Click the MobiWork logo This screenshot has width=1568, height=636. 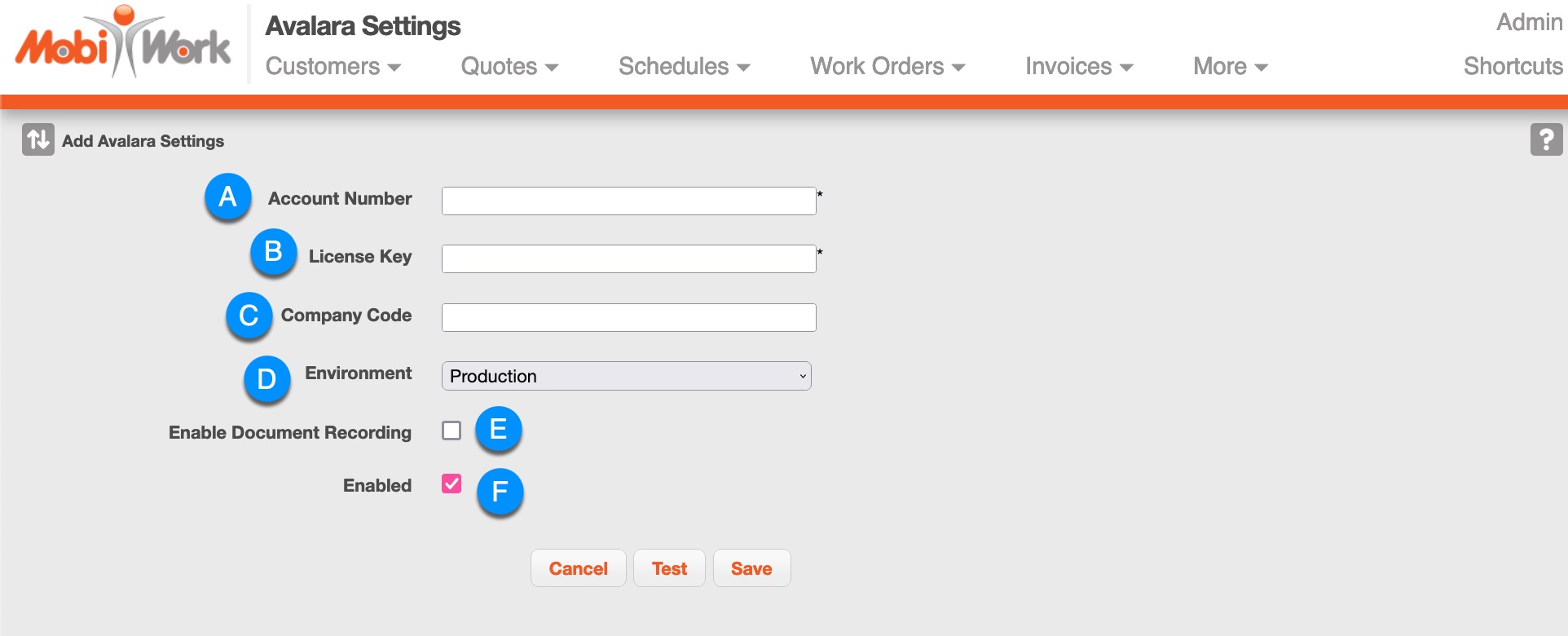click(x=122, y=44)
